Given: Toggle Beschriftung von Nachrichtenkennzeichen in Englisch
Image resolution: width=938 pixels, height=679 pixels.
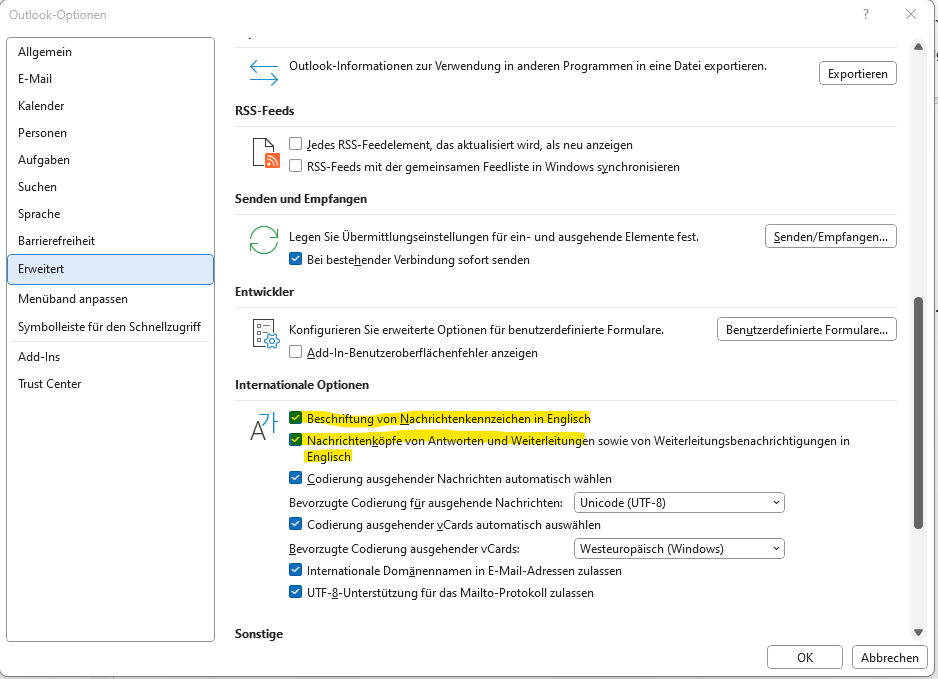Looking at the screenshot, I should pos(296,418).
